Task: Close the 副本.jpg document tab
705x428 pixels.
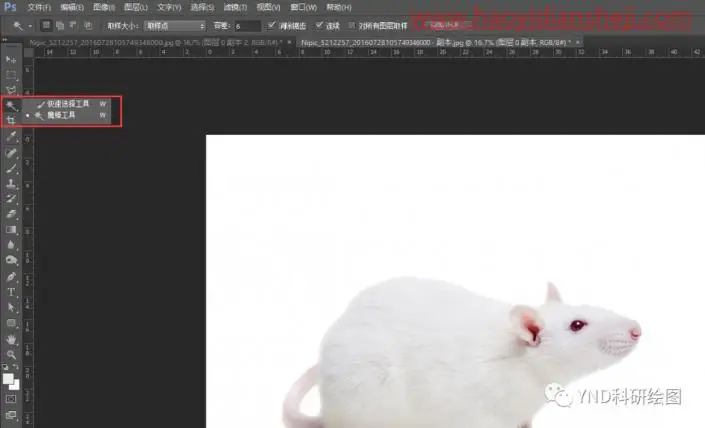Action: coord(578,42)
